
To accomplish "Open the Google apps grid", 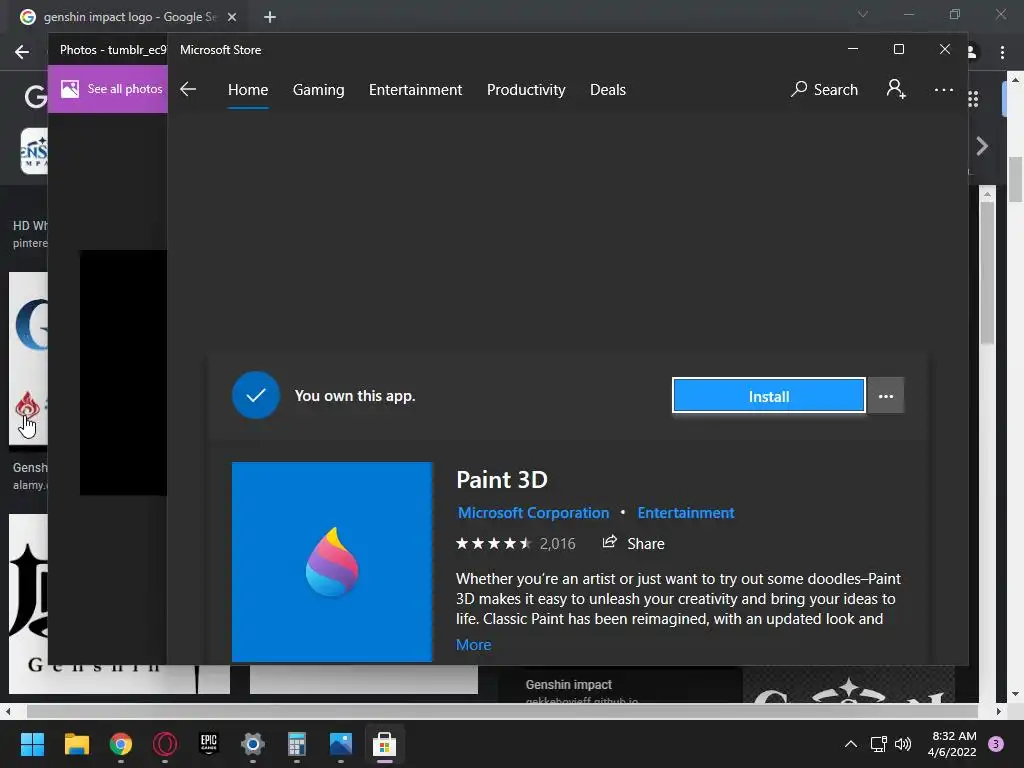I will [x=973, y=99].
